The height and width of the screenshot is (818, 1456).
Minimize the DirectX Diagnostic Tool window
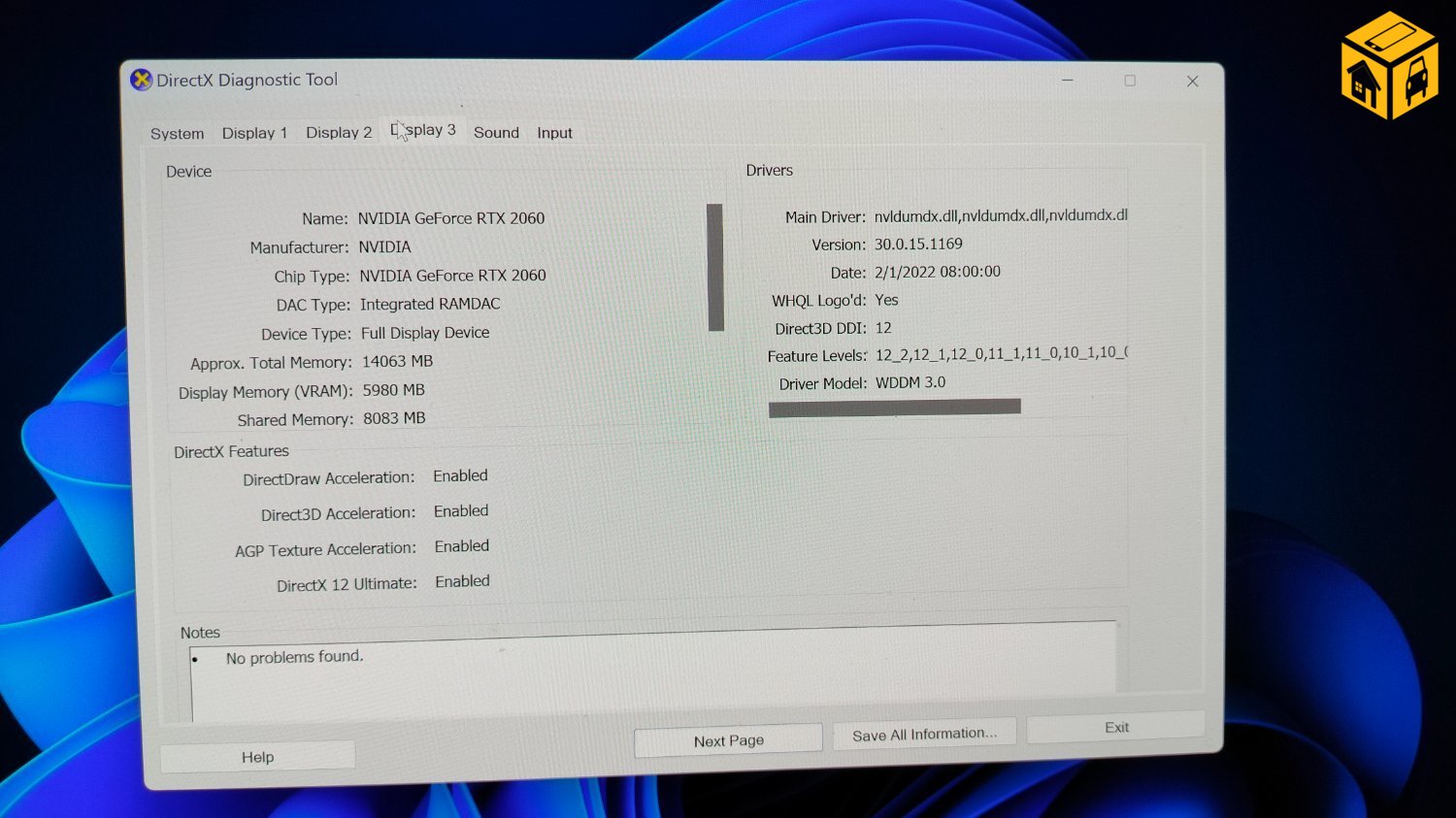[x=1067, y=81]
